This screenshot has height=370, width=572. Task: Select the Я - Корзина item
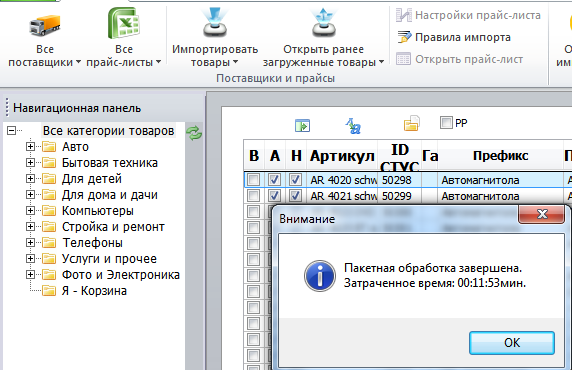[x=94, y=291]
